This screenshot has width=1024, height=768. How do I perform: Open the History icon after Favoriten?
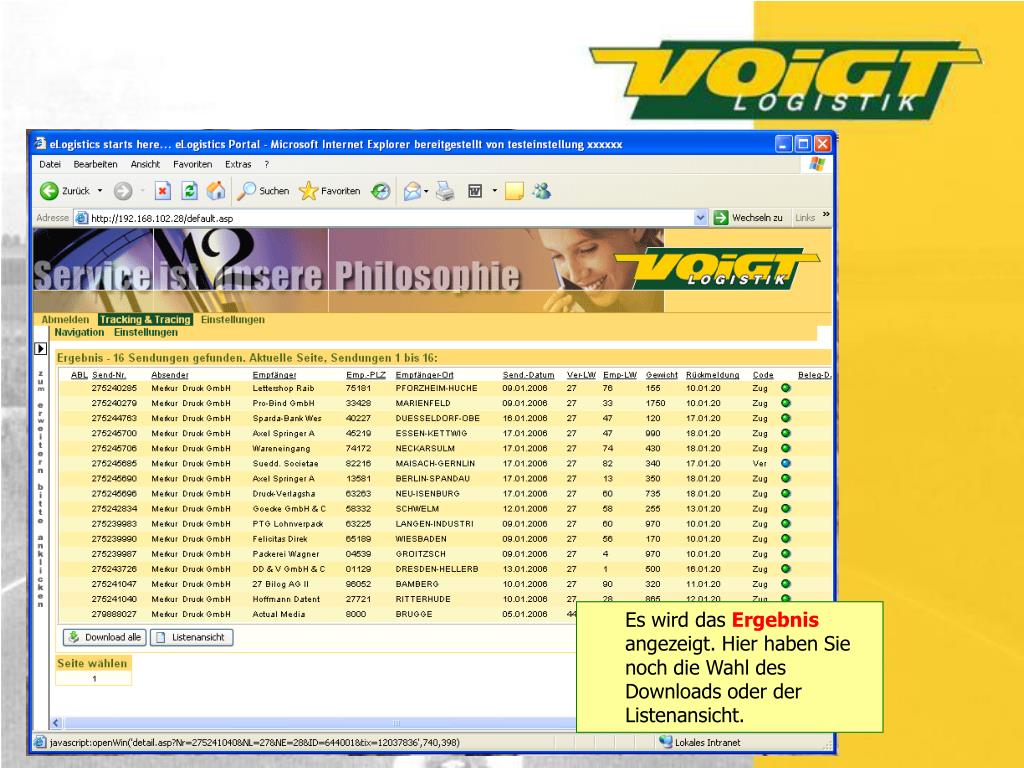(x=381, y=191)
